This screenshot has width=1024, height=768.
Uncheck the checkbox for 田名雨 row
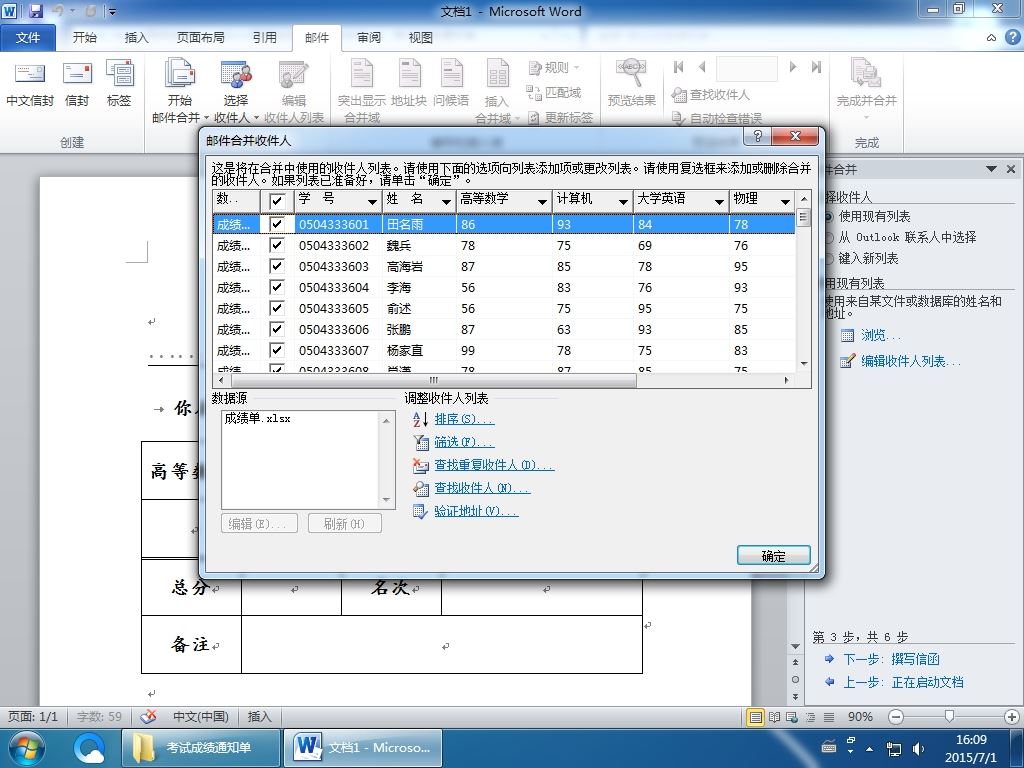click(x=277, y=224)
